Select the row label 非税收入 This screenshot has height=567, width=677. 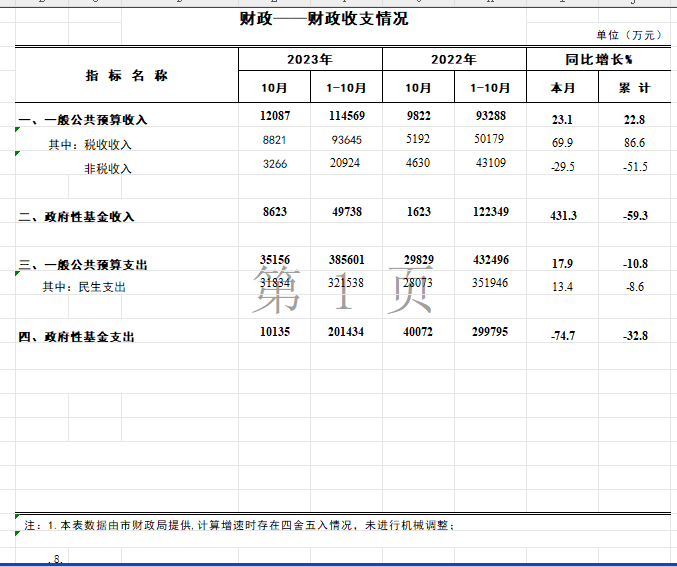(x=108, y=168)
